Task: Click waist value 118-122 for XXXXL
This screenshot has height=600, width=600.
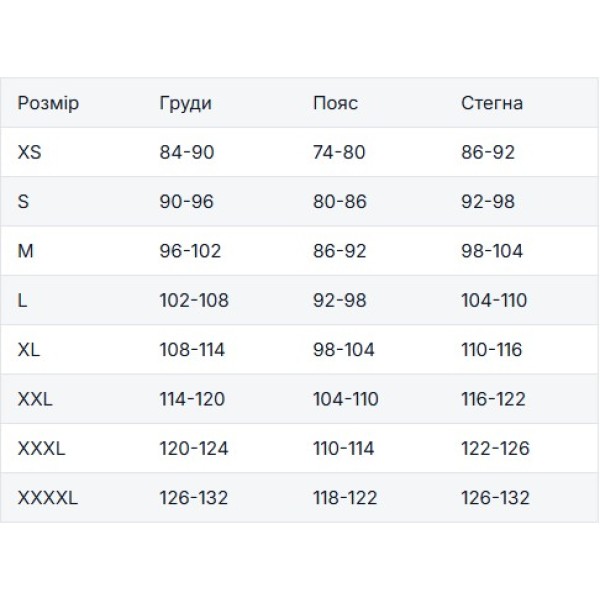Action: pyautogui.click(x=345, y=497)
